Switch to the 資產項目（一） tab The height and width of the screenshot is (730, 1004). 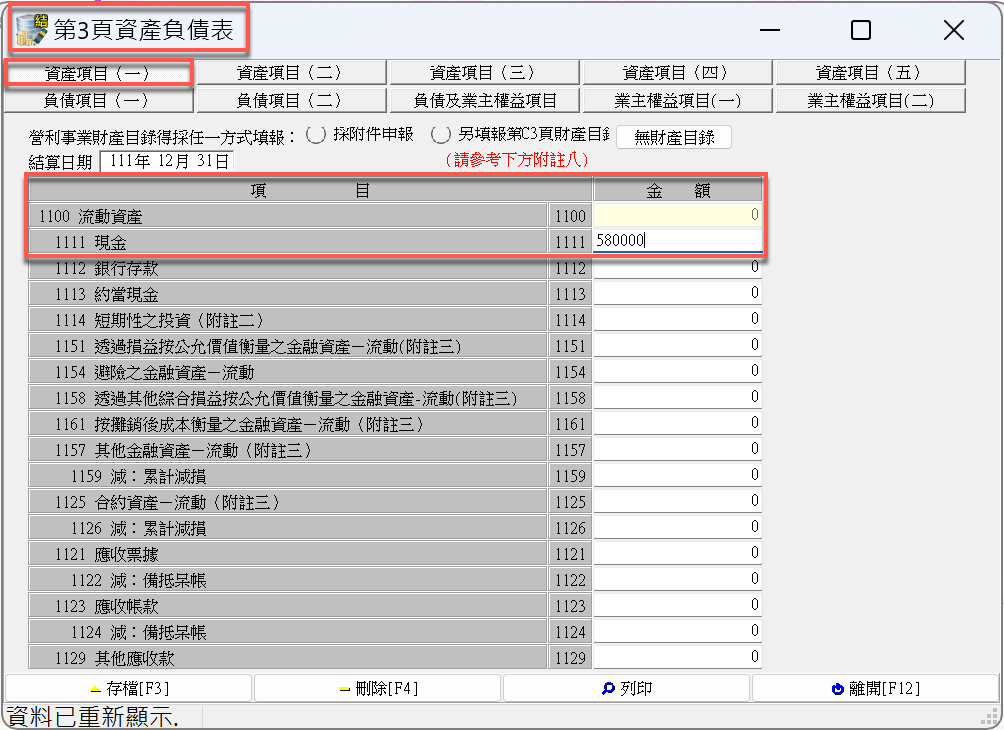[97, 73]
